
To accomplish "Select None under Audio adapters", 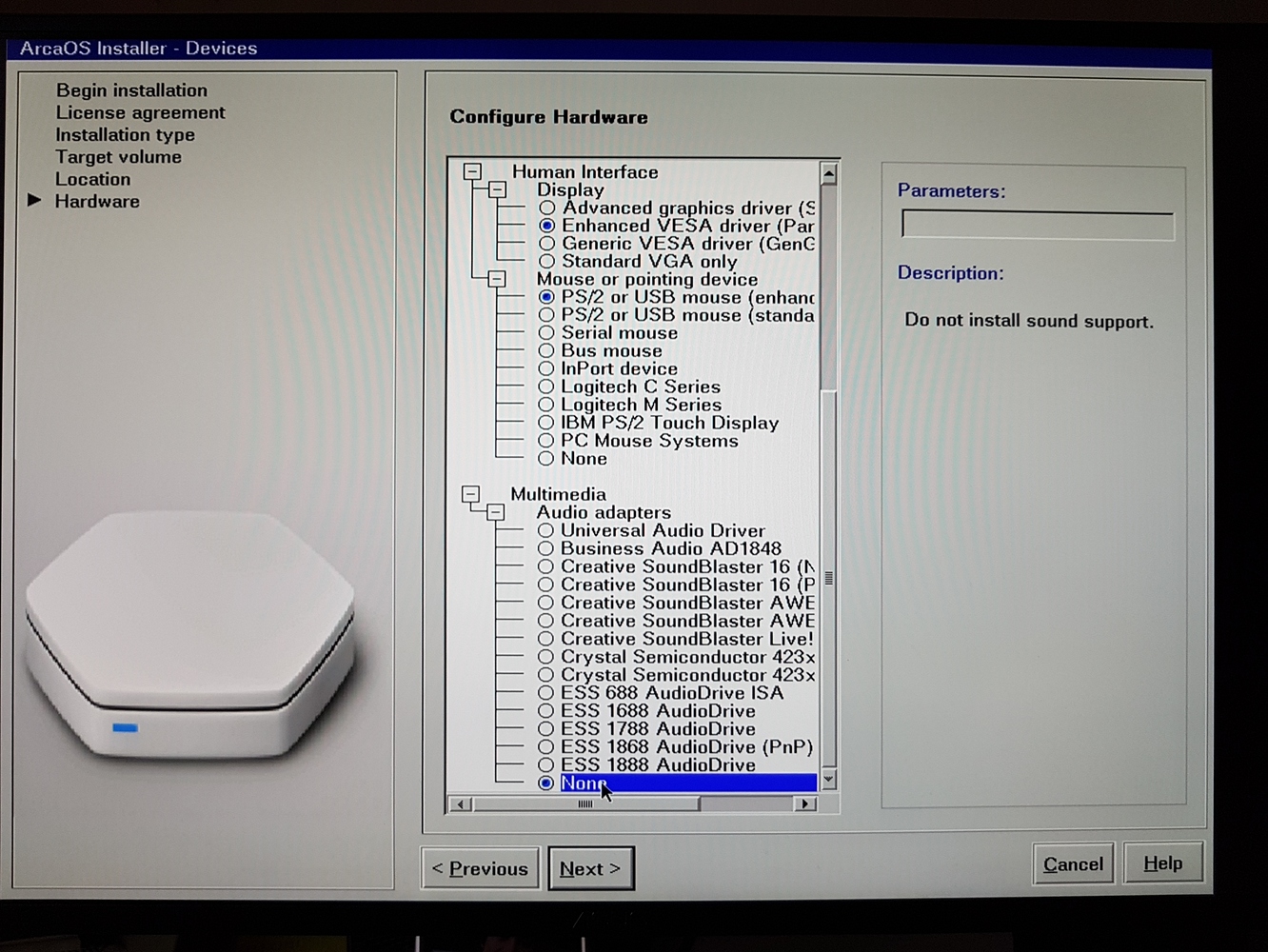I will (545, 783).
